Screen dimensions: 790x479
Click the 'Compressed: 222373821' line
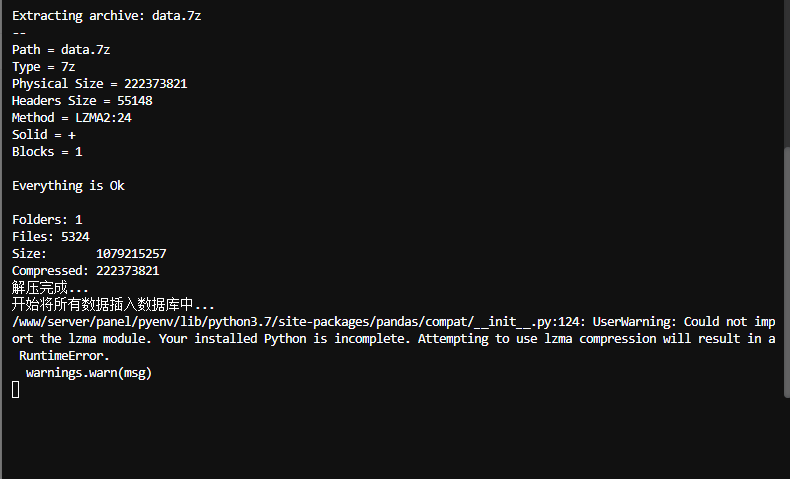(86, 271)
